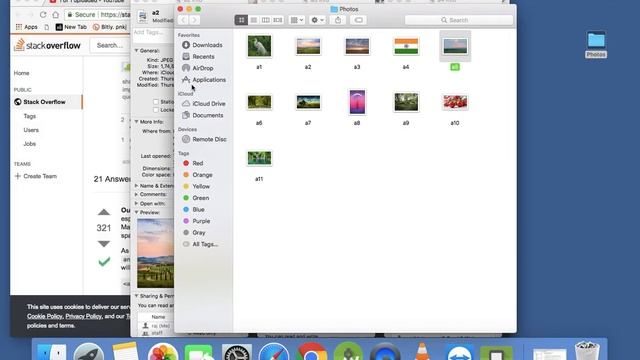The width and height of the screenshot is (640, 360).
Task: Focus the Finder search field
Action: (459, 20)
